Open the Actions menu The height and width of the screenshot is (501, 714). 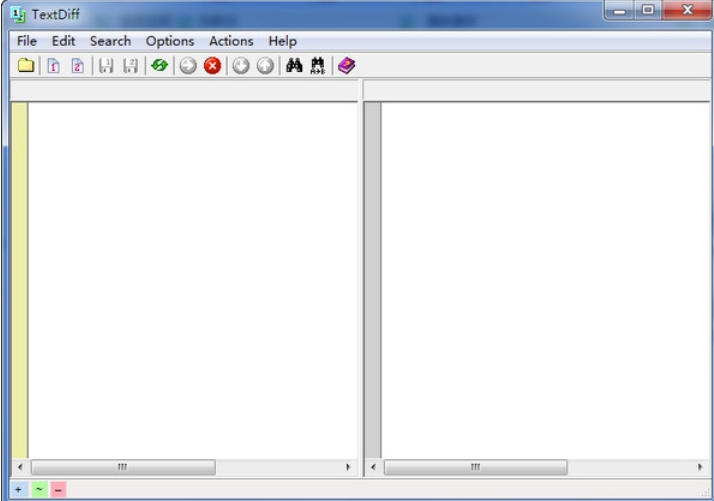(231, 41)
